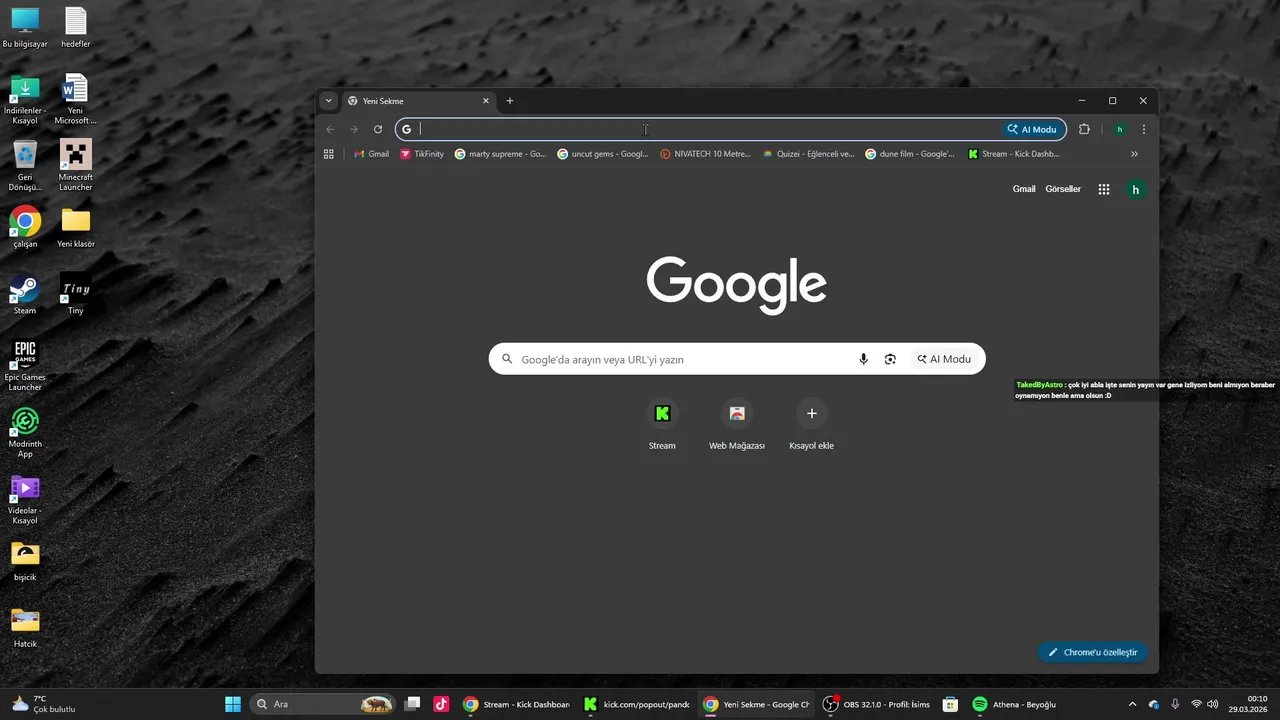Go back with Chrome's back arrow
This screenshot has height=720, width=1280.
coord(330,129)
